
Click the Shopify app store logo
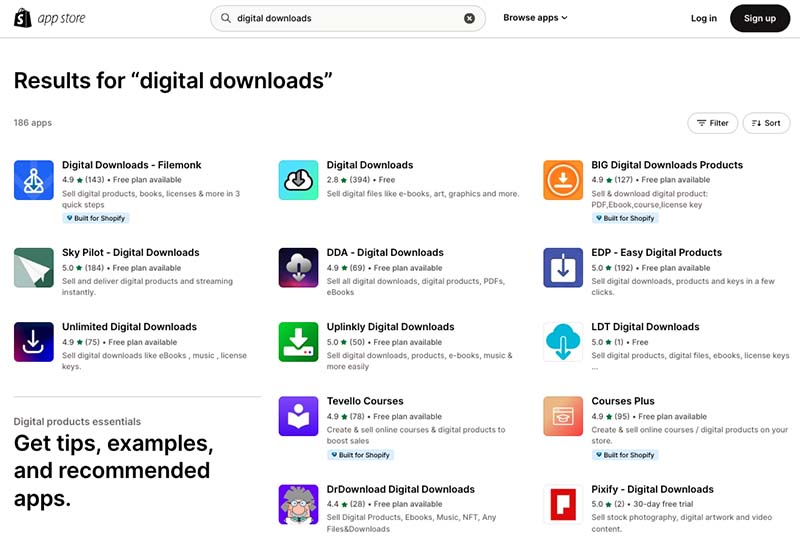coord(49,18)
